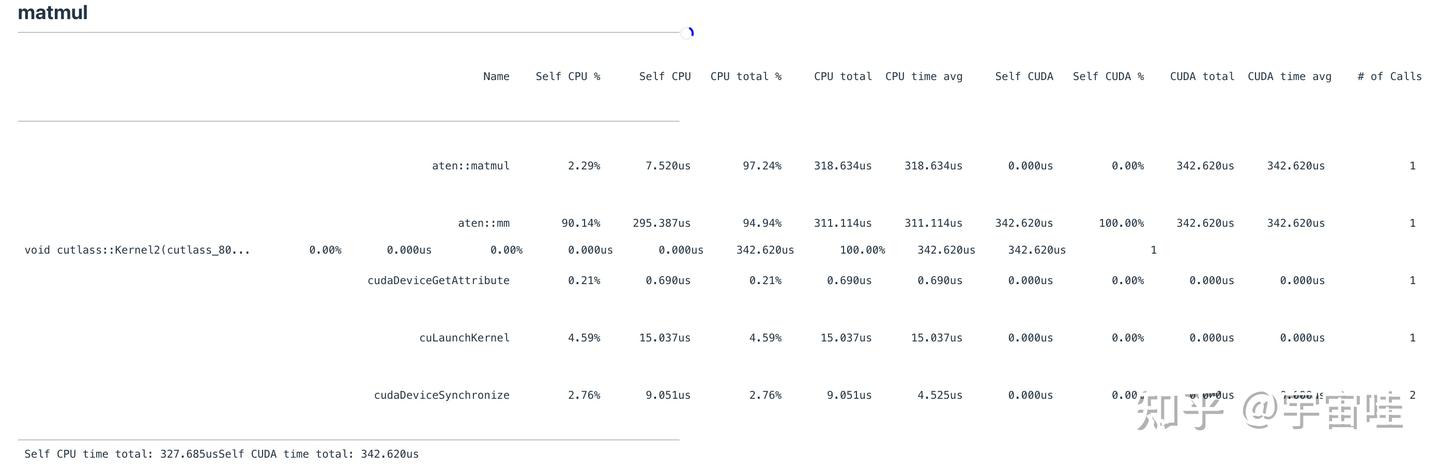This screenshot has height=468, width=1440.
Task: Select the void cutlass::Kernel2 row name
Action: click(138, 250)
